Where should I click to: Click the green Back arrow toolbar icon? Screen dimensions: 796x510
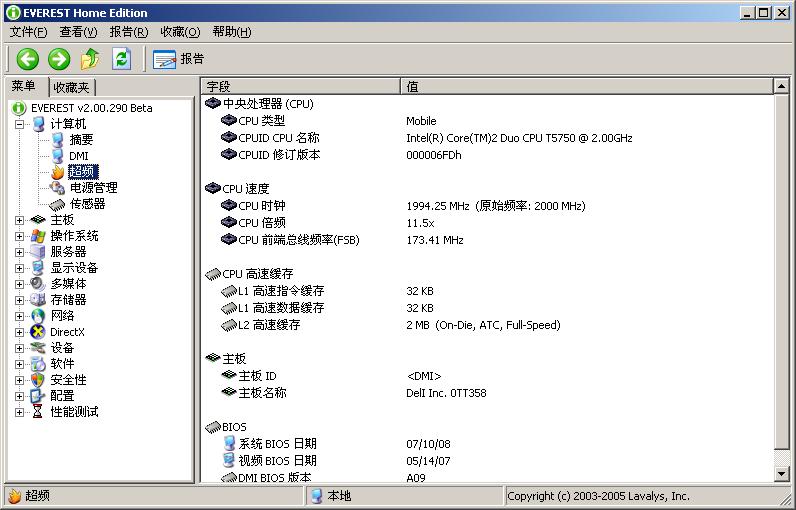click(27, 59)
